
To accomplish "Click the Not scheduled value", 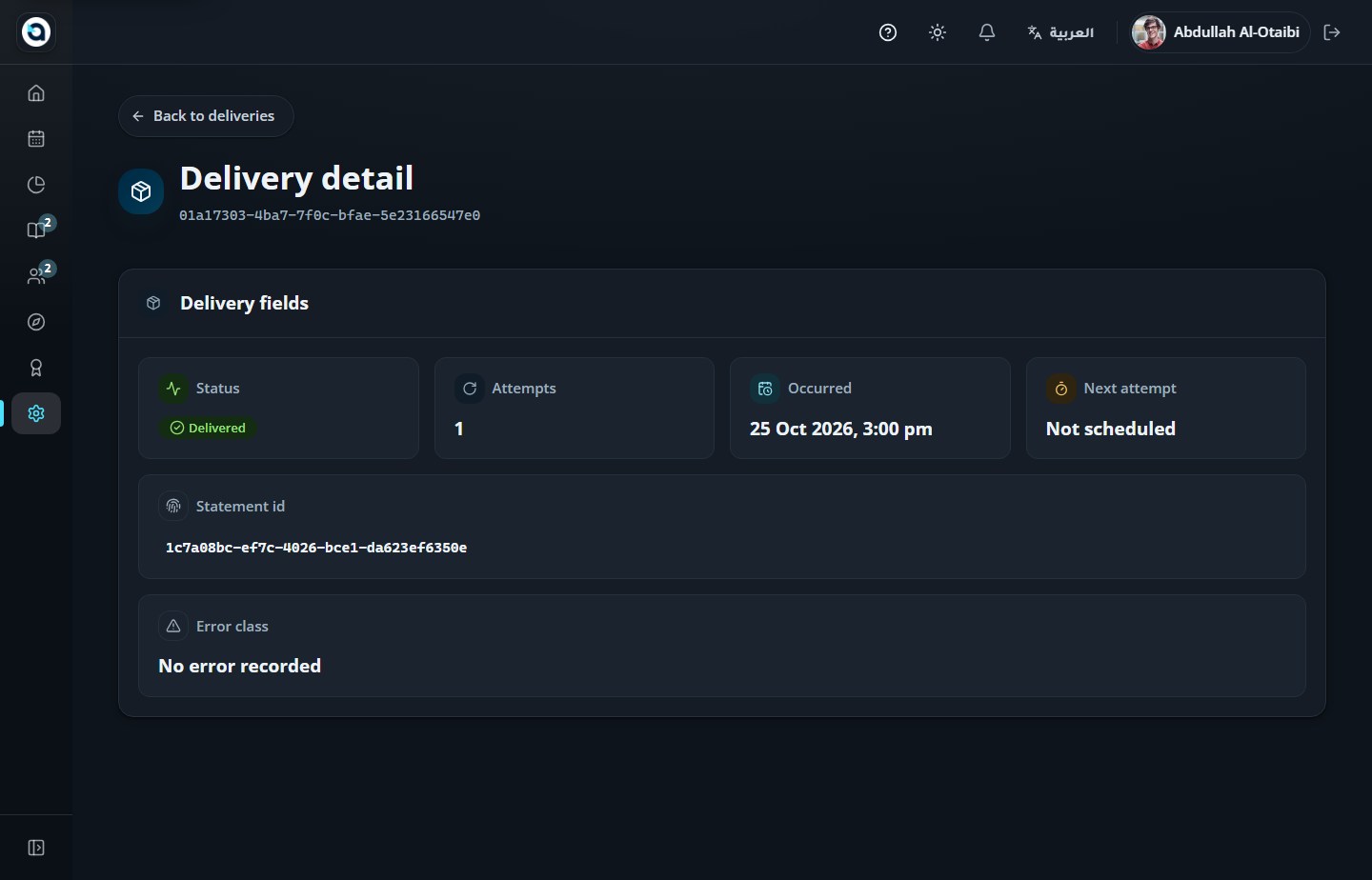I will coord(1111,430).
